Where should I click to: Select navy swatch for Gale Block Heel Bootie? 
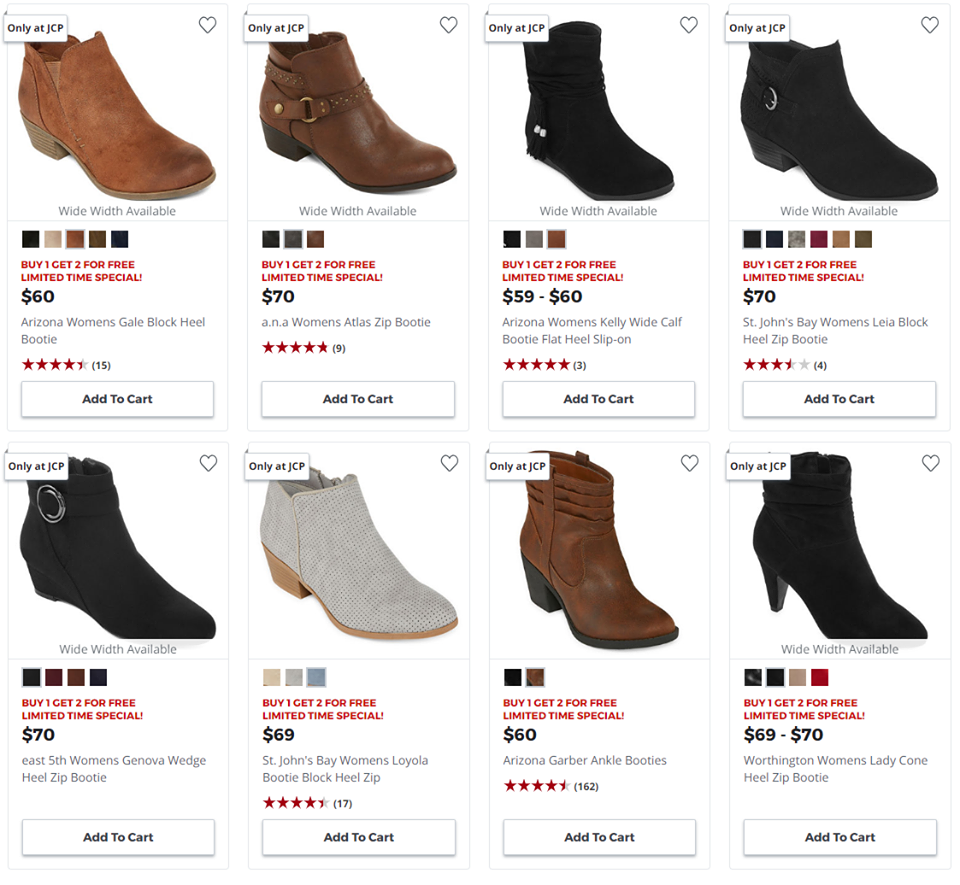coord(119,239)
